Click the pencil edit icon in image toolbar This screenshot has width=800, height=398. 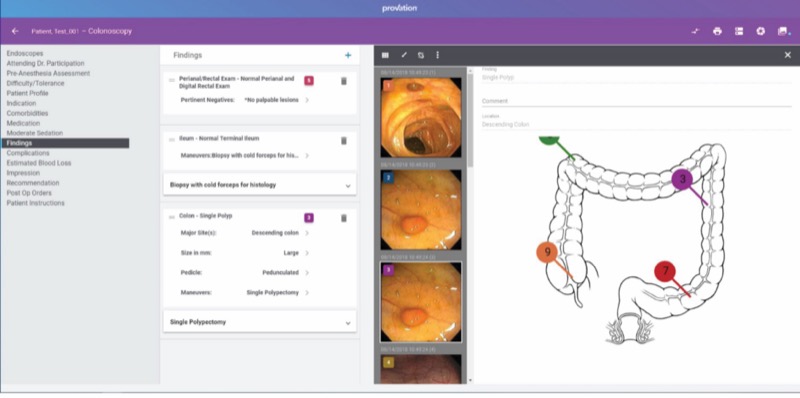pyautogui.click(x=404, y=55)
